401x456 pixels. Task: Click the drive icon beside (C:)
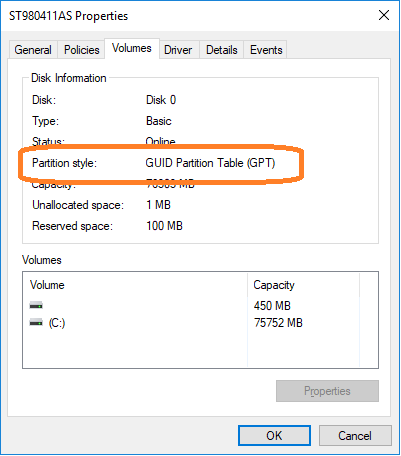point(36,323)
